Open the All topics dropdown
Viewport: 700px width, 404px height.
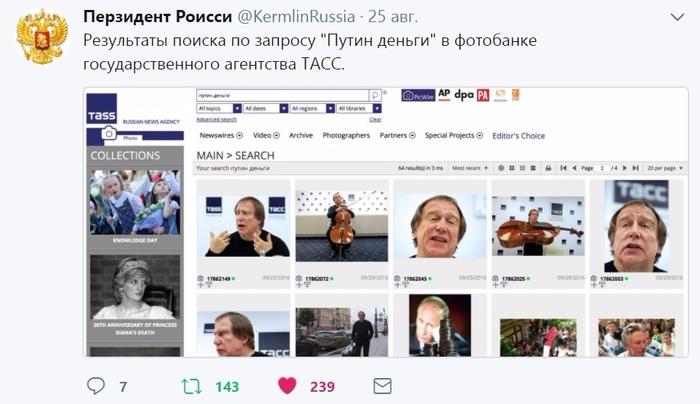coord(219,108)
